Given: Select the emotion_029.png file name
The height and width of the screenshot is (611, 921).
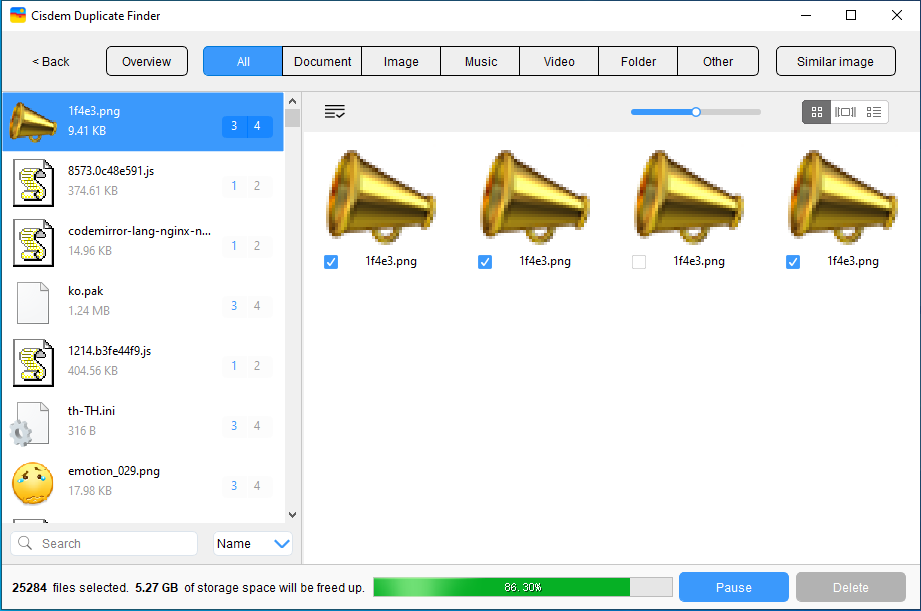Looking at the screenshot, I should pyautogui.click(x=114, y=471).
